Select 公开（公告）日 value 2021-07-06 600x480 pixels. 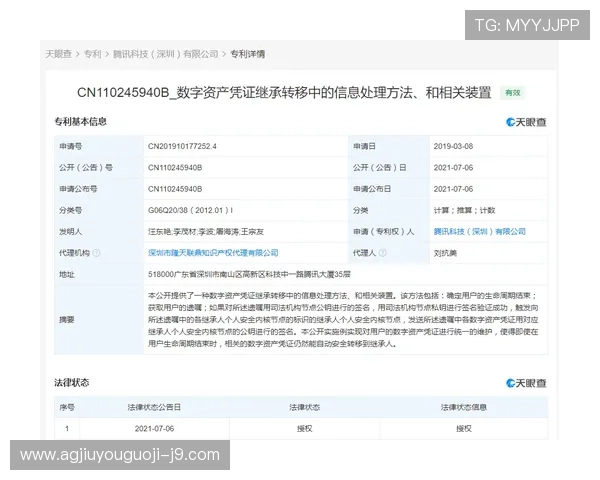click(453, 168)
